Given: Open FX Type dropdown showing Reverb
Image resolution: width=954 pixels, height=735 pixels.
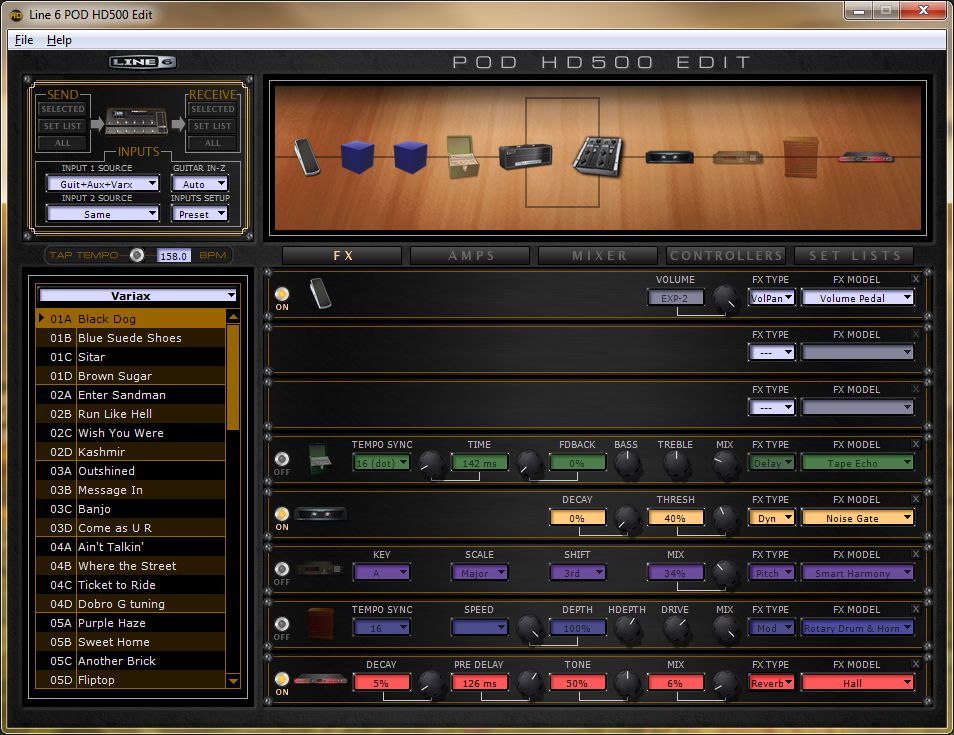Looking at the screenshot, I should (x=771, y=683).
